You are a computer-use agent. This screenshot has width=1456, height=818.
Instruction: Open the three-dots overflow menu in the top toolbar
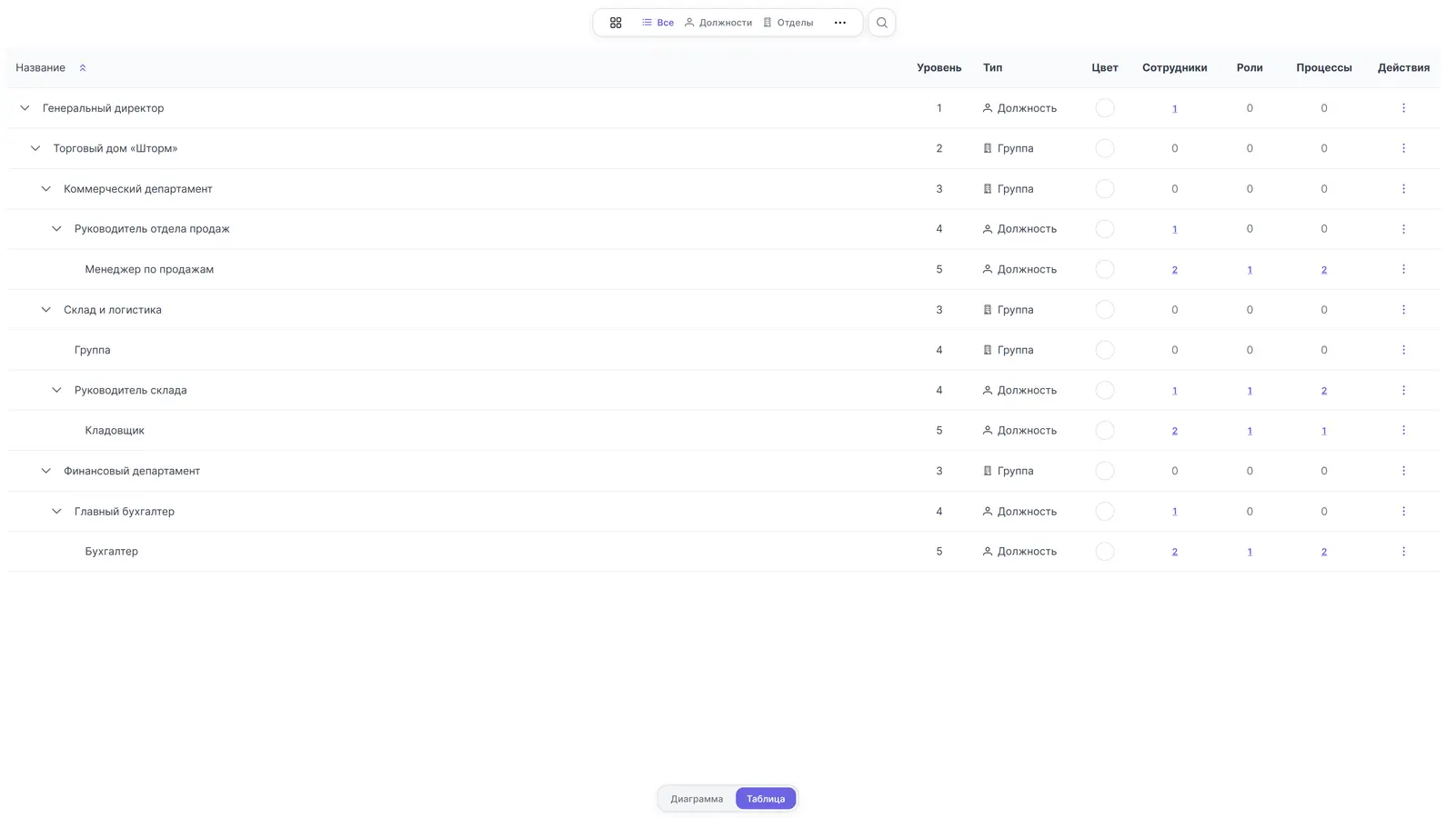pyautogui.click(x=840, y=23)
